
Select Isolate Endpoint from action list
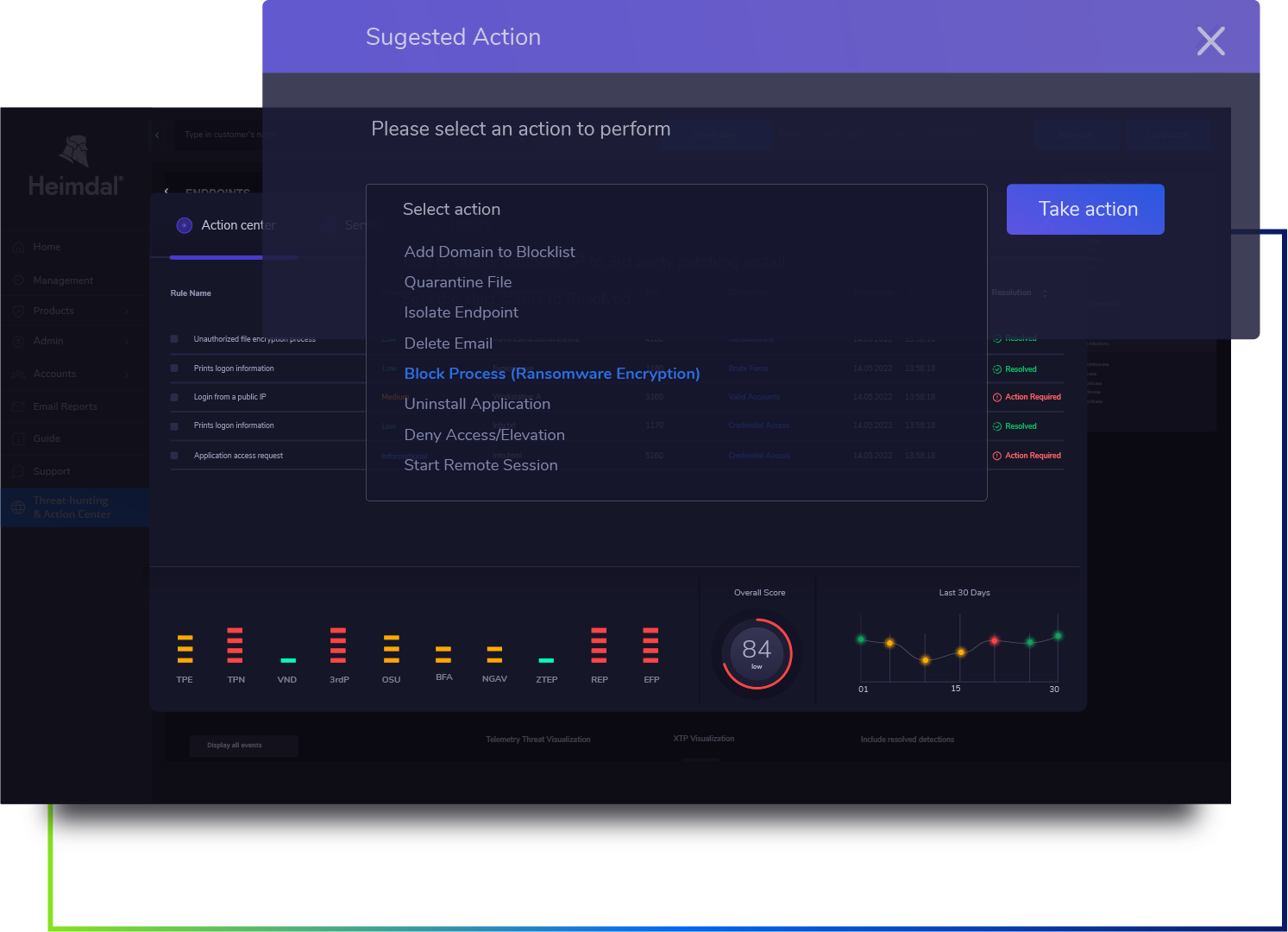[x=461, y=312]
